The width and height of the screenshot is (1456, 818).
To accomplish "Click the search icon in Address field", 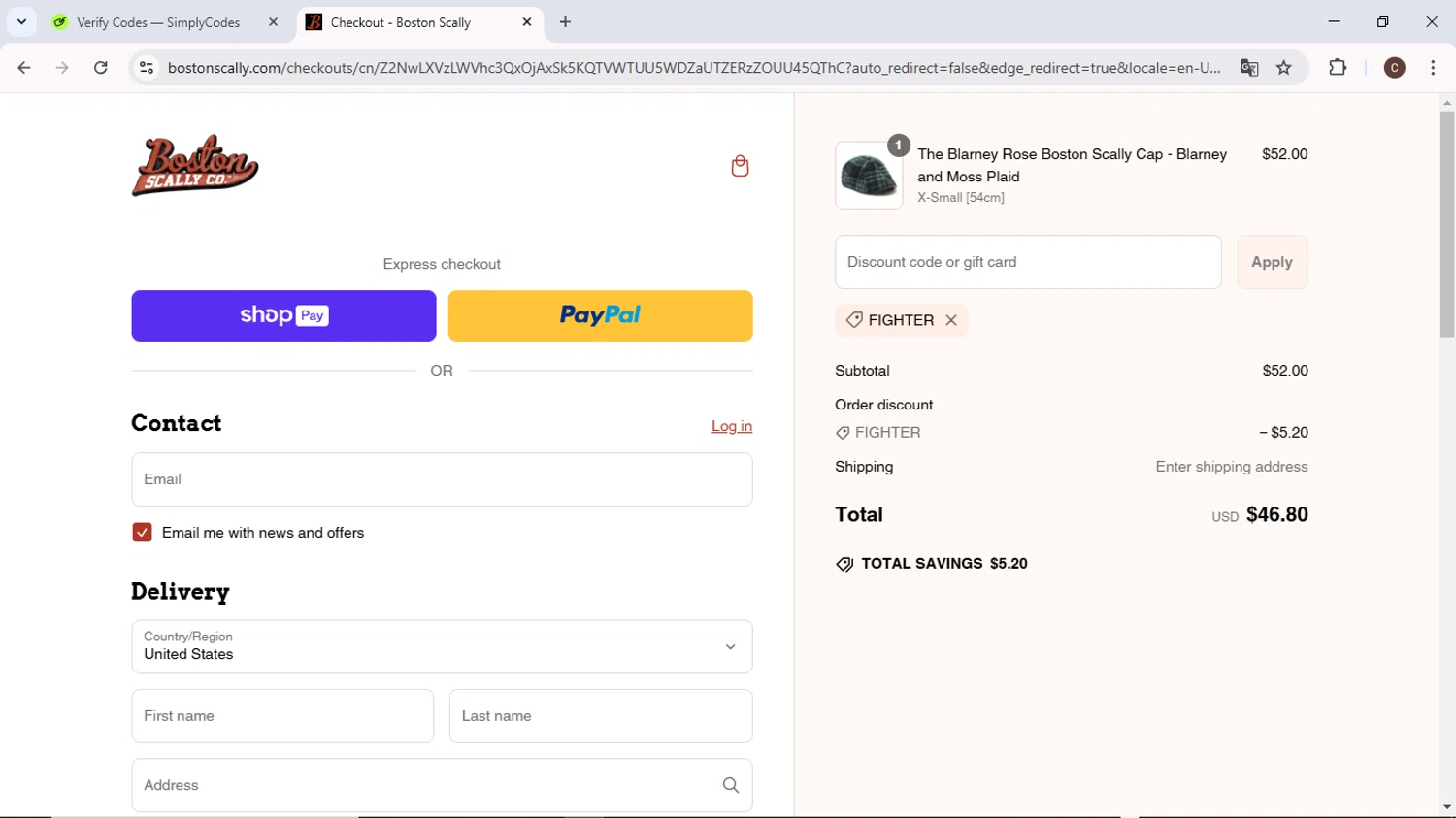I will (x=731, y=785).
